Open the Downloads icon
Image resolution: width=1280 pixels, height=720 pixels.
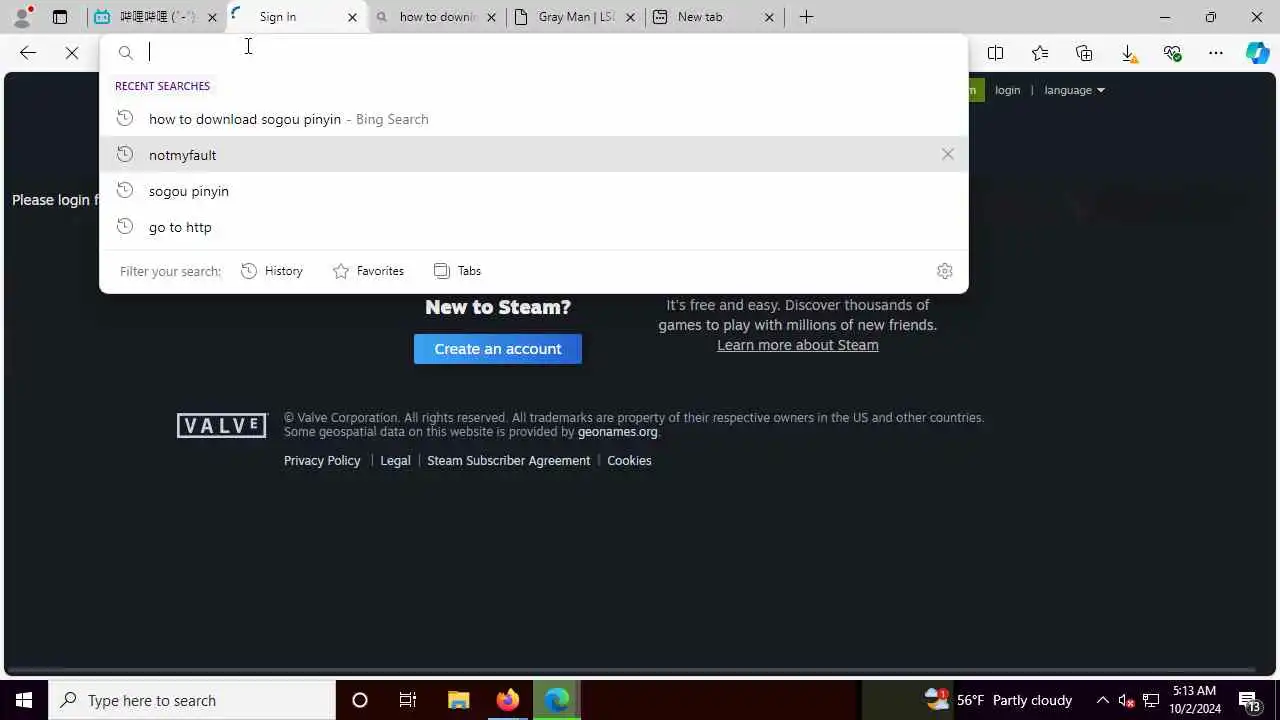[x=1128, y=53]
